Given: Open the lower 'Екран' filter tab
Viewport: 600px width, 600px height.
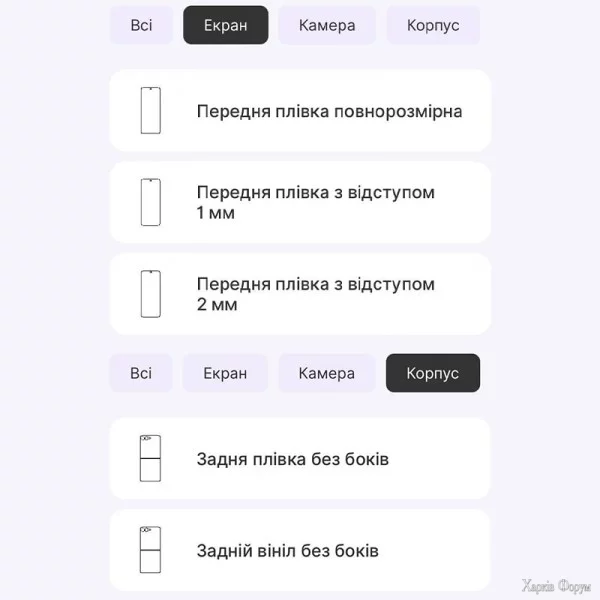Looking at the screenshot, I should pyautogui.click(x=225, y=373).
